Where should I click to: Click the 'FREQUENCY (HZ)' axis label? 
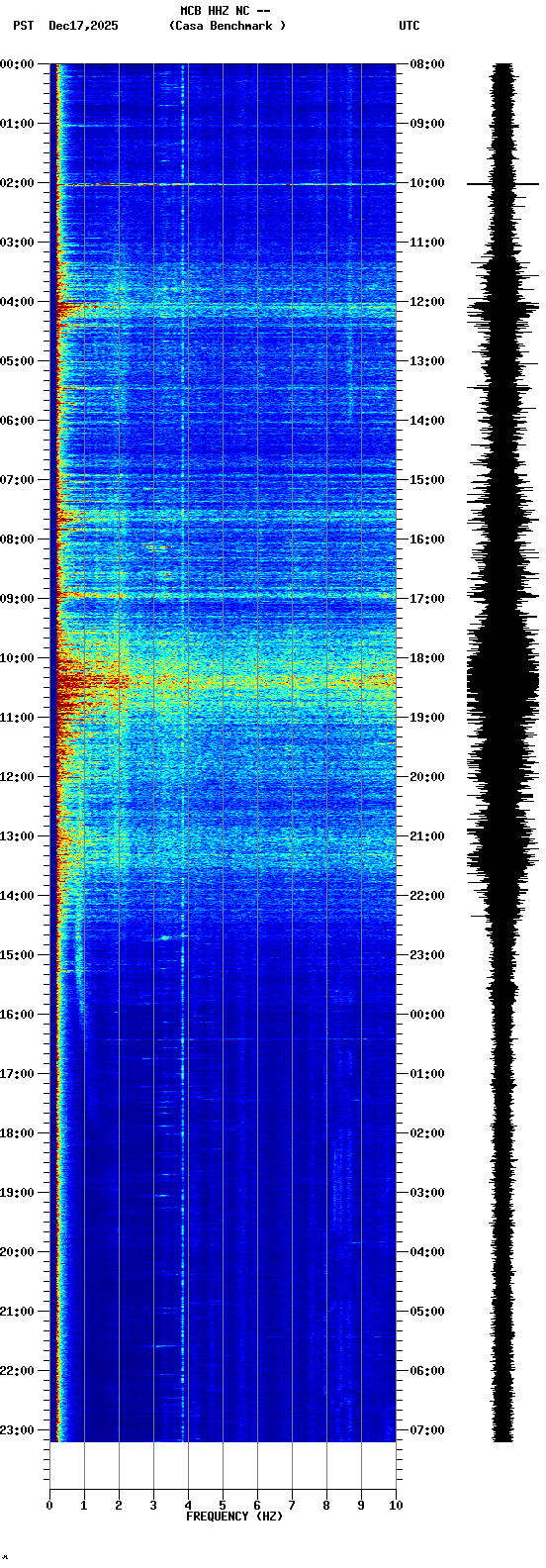[234, 1517]
